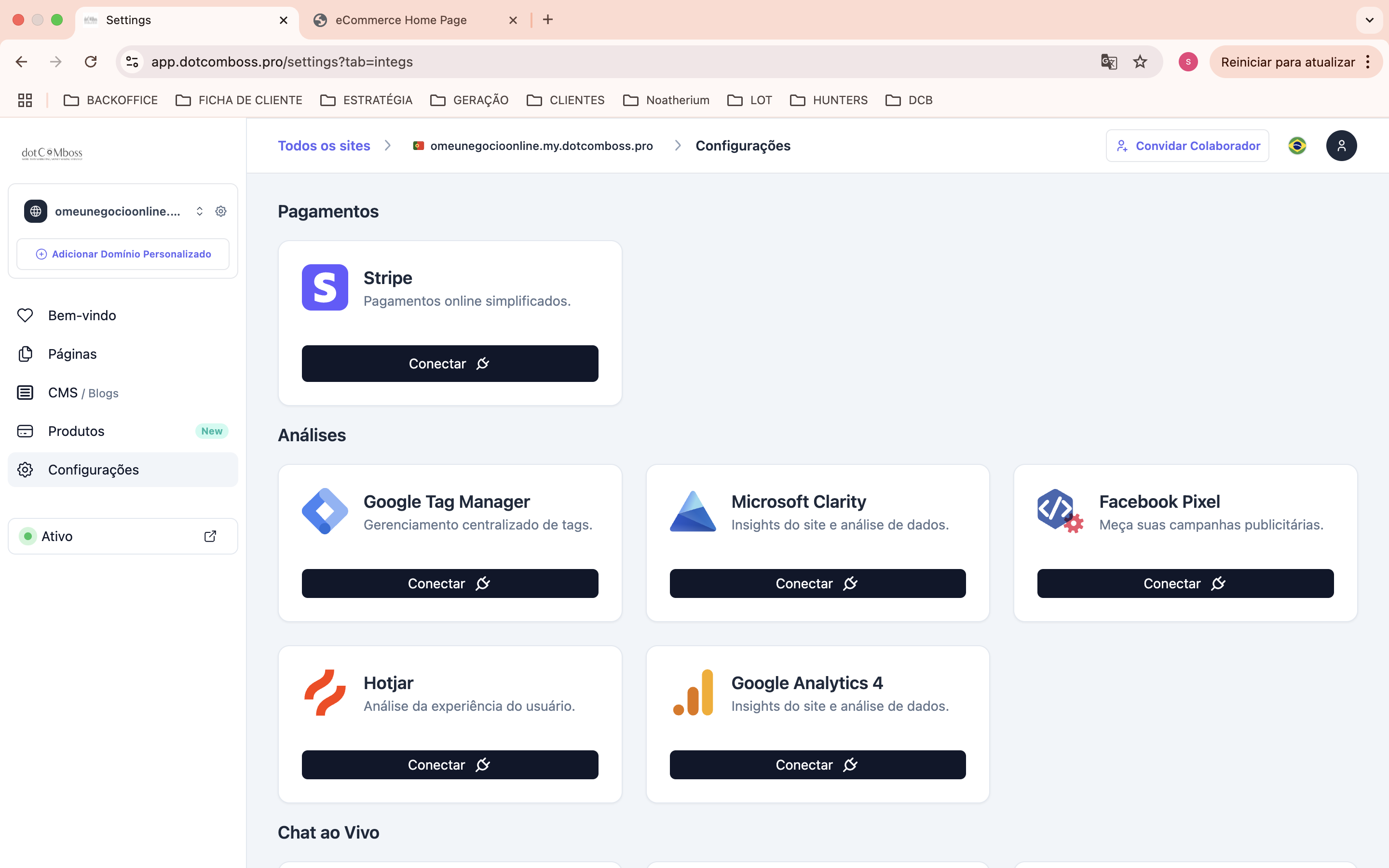Click the Brazil flag language icon
Image resolution: width=1389 pixels, height=868 pixels.
[1297, 146]
